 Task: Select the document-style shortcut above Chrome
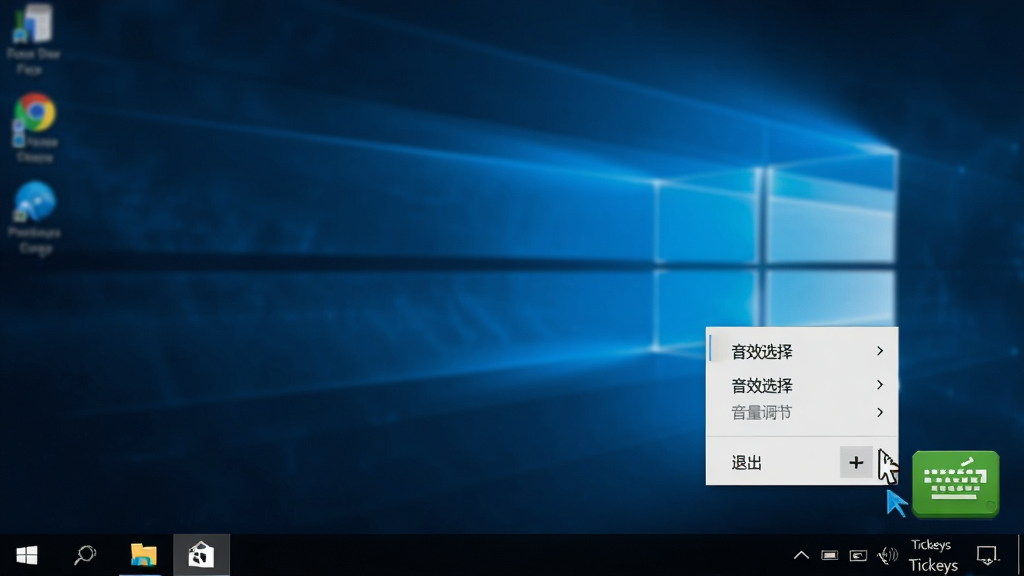point(33,39)
